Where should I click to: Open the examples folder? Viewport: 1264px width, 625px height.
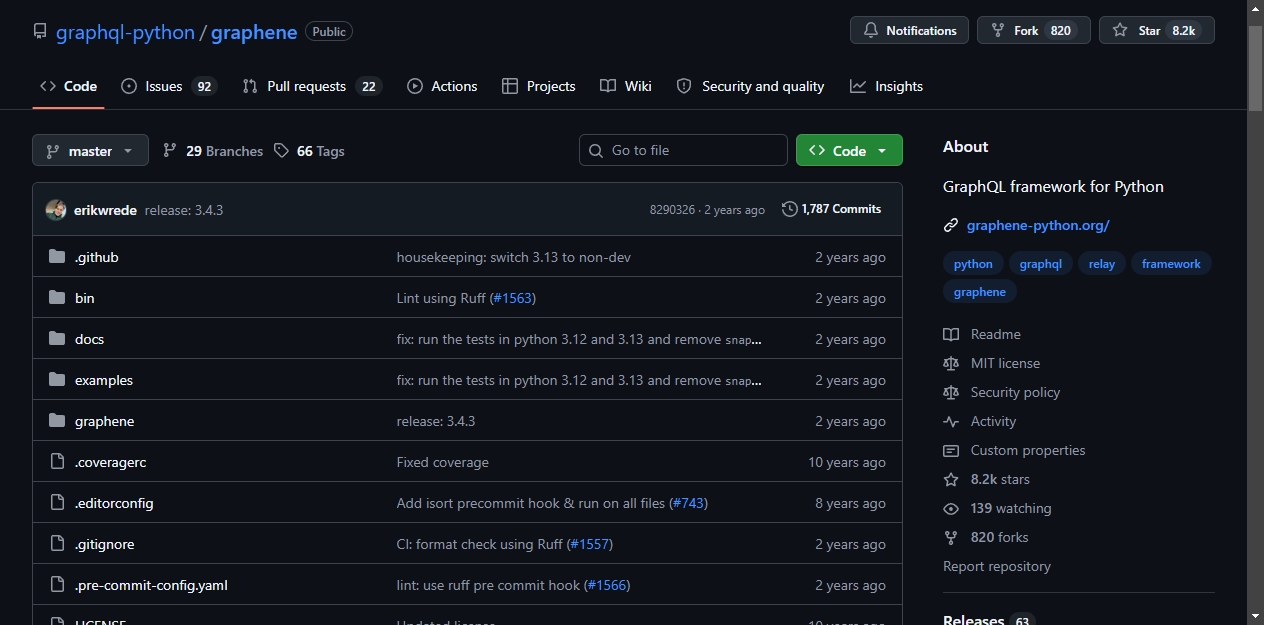pos(104,380)
